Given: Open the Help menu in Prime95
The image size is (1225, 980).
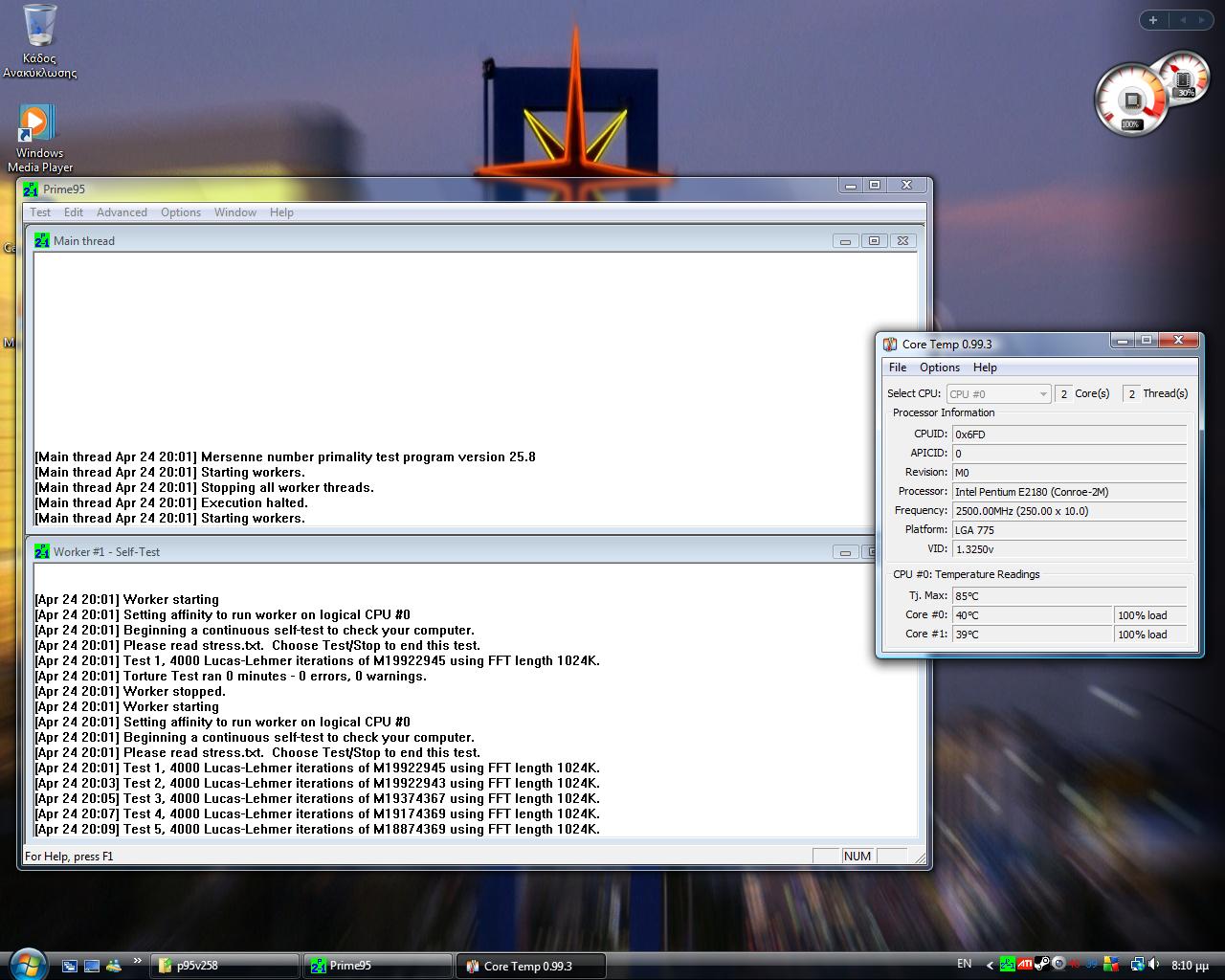Looking at the screenshot, I should [281, 212].
